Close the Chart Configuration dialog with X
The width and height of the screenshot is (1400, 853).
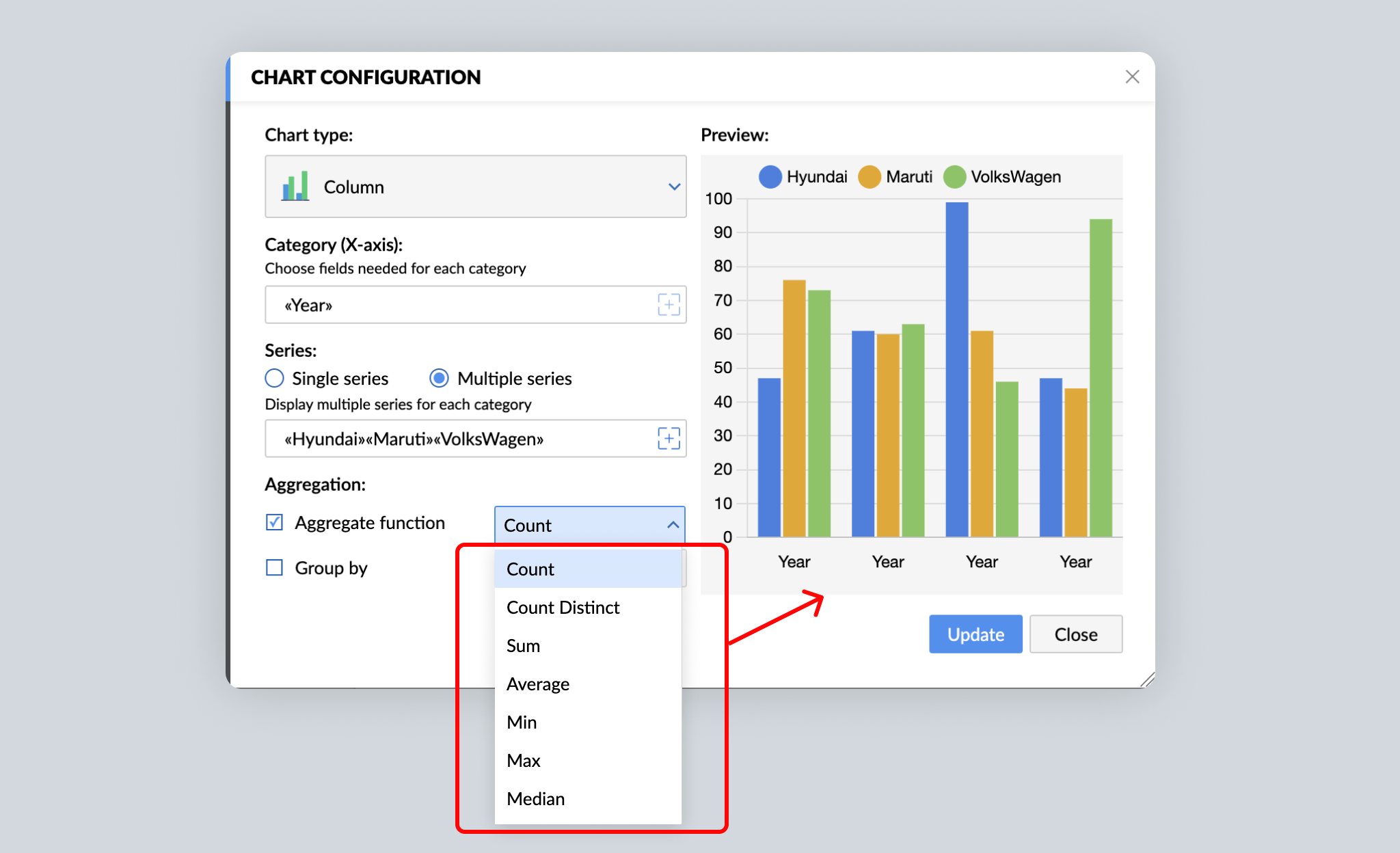point(1132,77)
